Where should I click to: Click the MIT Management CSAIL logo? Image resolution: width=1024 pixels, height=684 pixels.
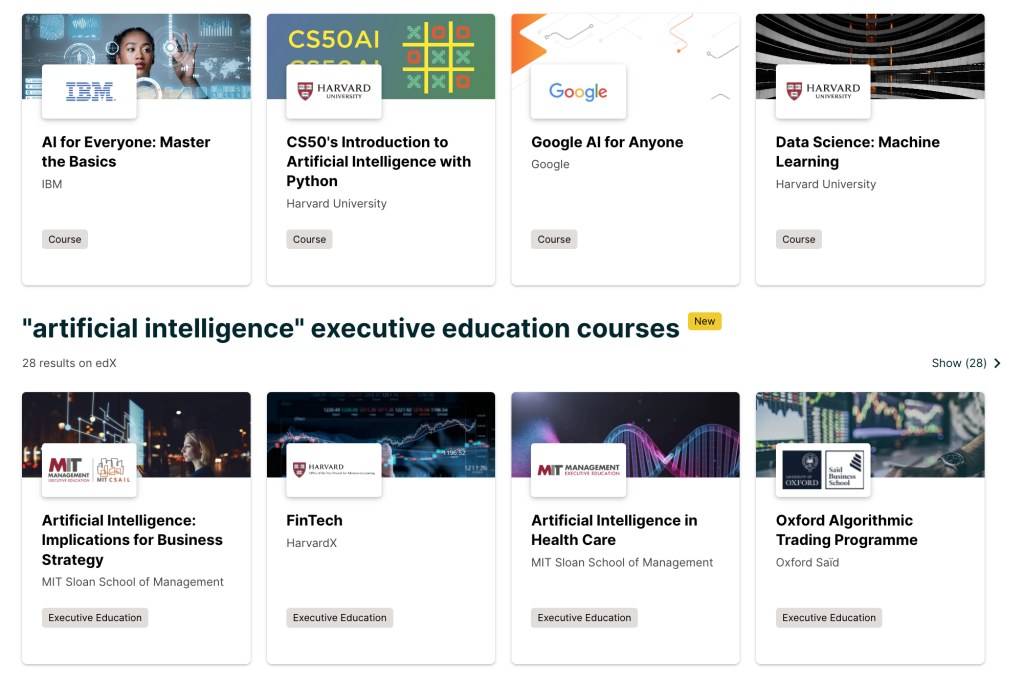click(x=90, y=470)
